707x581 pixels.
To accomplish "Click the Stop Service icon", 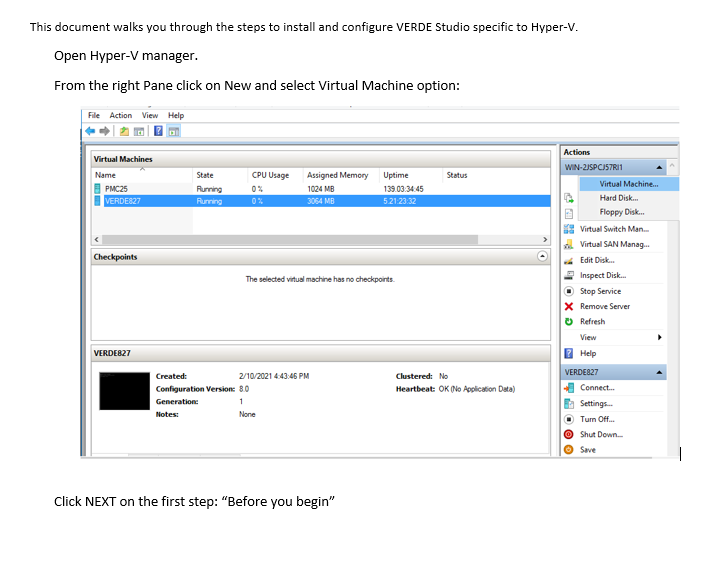I will pos(569,291).
